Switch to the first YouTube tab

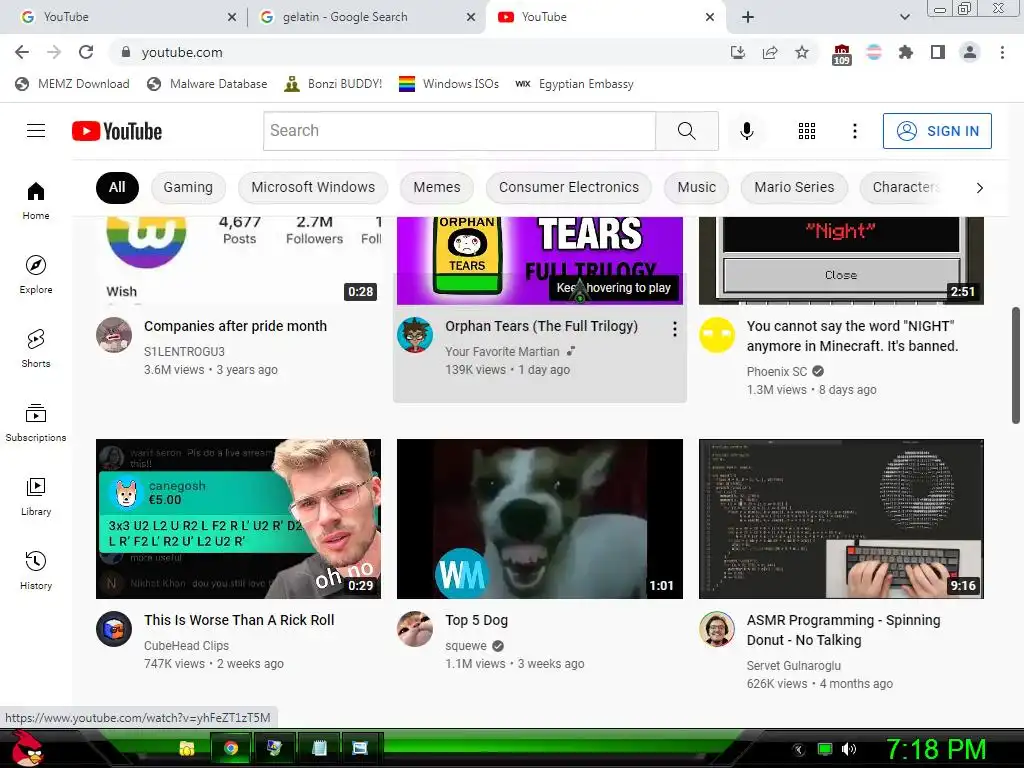(127, 17)
